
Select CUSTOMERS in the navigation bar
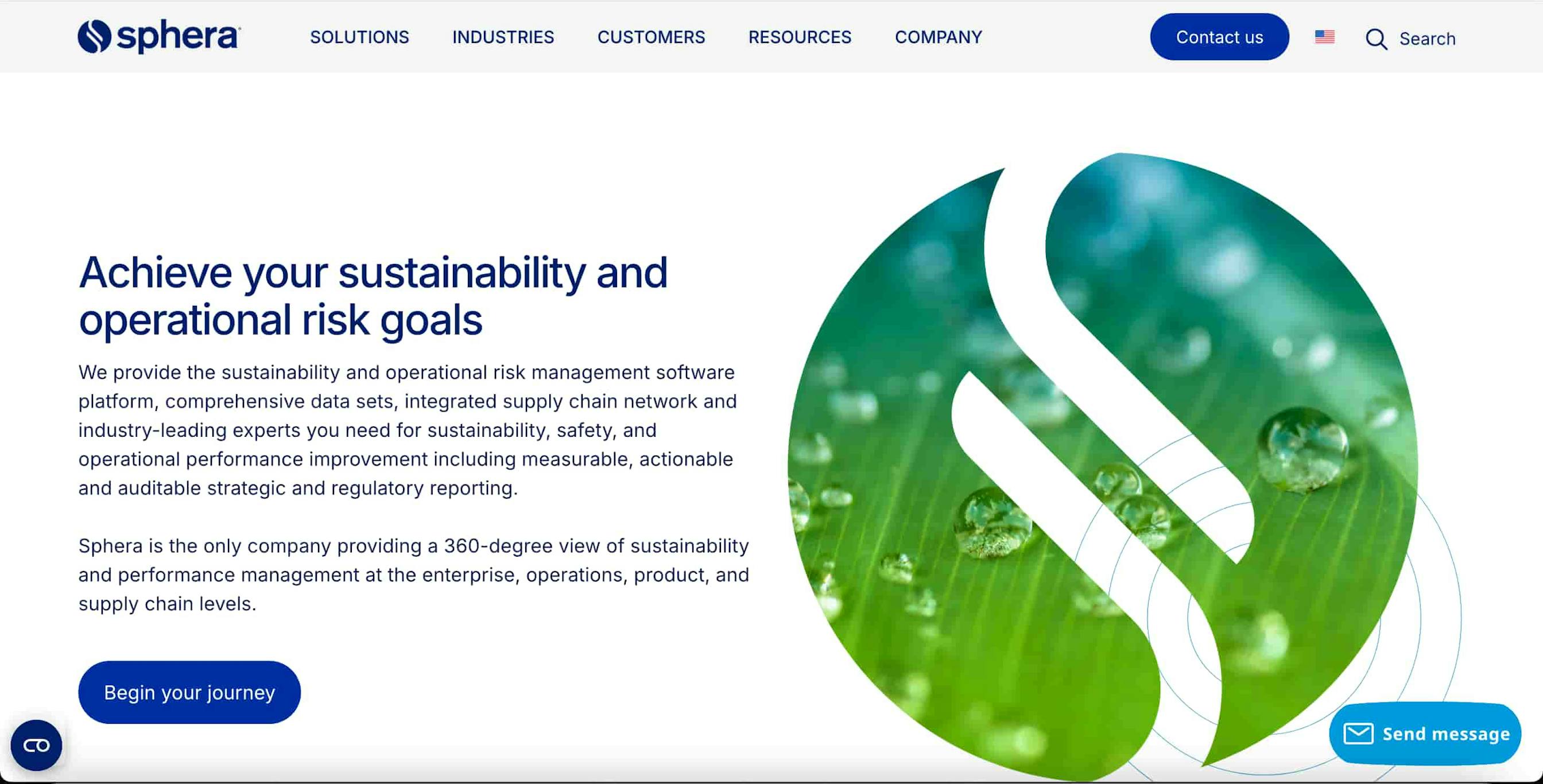[x=651, y=37]
